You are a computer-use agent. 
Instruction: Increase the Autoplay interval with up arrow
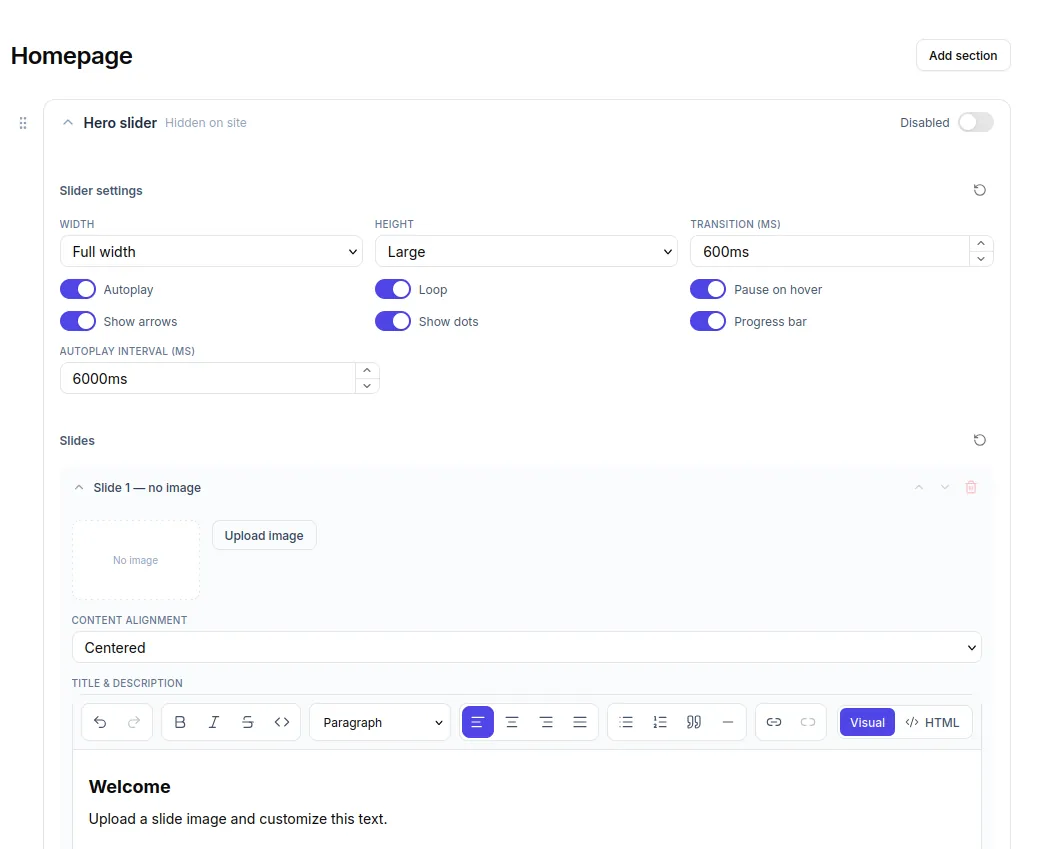[x=367, y=370]
